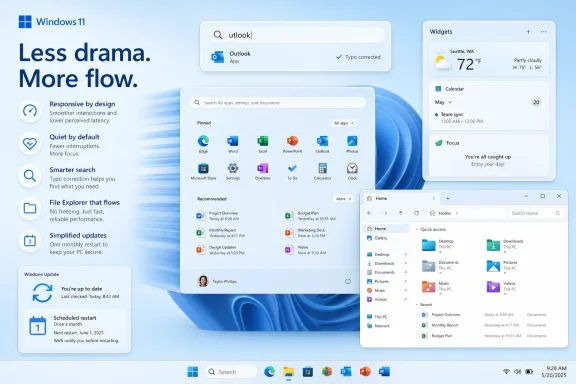Click Windows Start button on taskbar
This screenshot has height=384, width=576.
(192, 372)
